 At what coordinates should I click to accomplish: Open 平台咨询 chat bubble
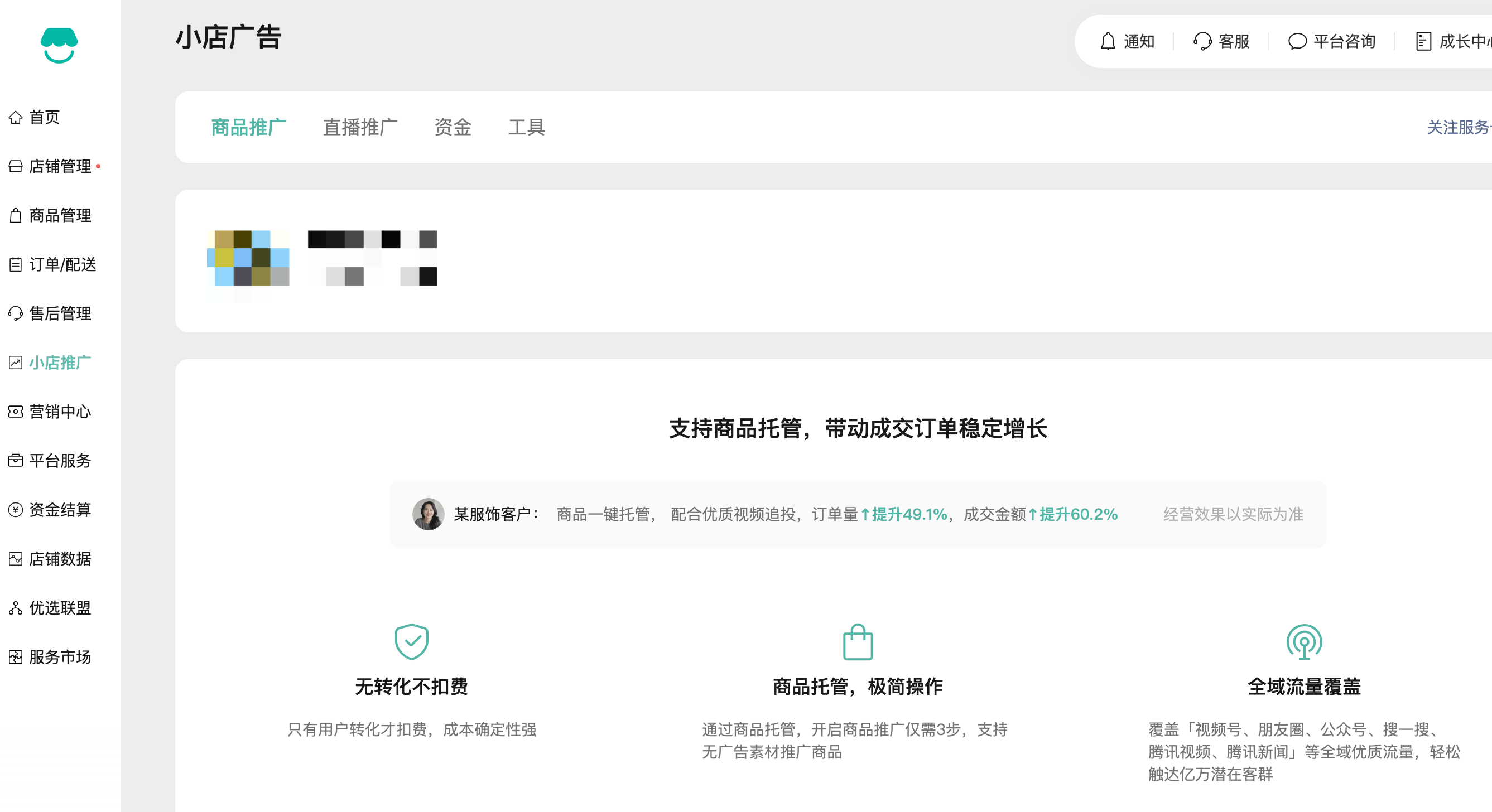1297,42
